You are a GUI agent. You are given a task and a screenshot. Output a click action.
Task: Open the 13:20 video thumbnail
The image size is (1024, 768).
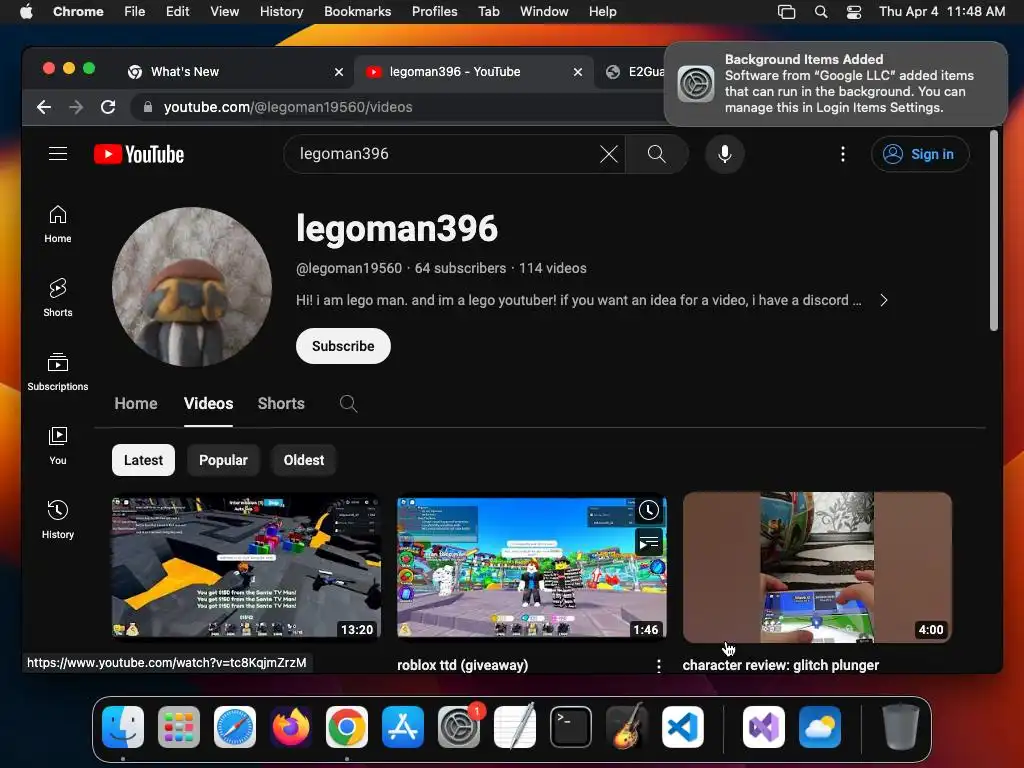(246, 567)
